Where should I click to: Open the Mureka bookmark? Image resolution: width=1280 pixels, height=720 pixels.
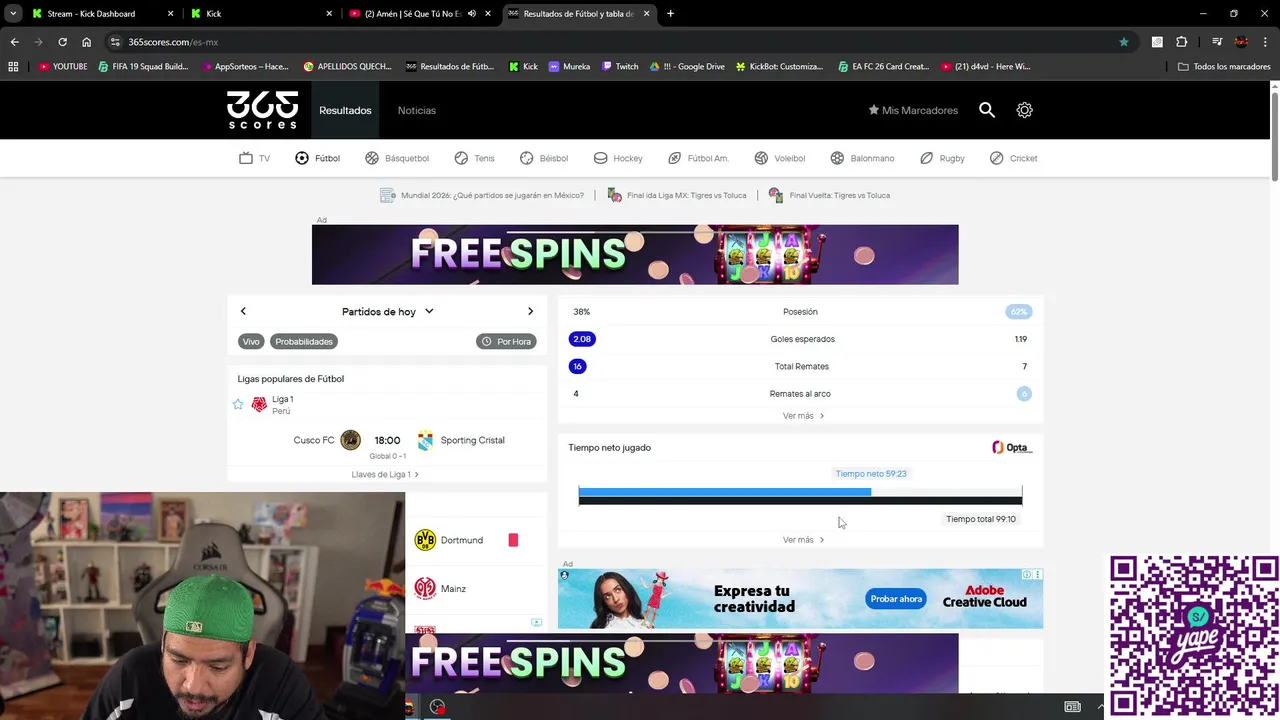[x=569, y=67]
